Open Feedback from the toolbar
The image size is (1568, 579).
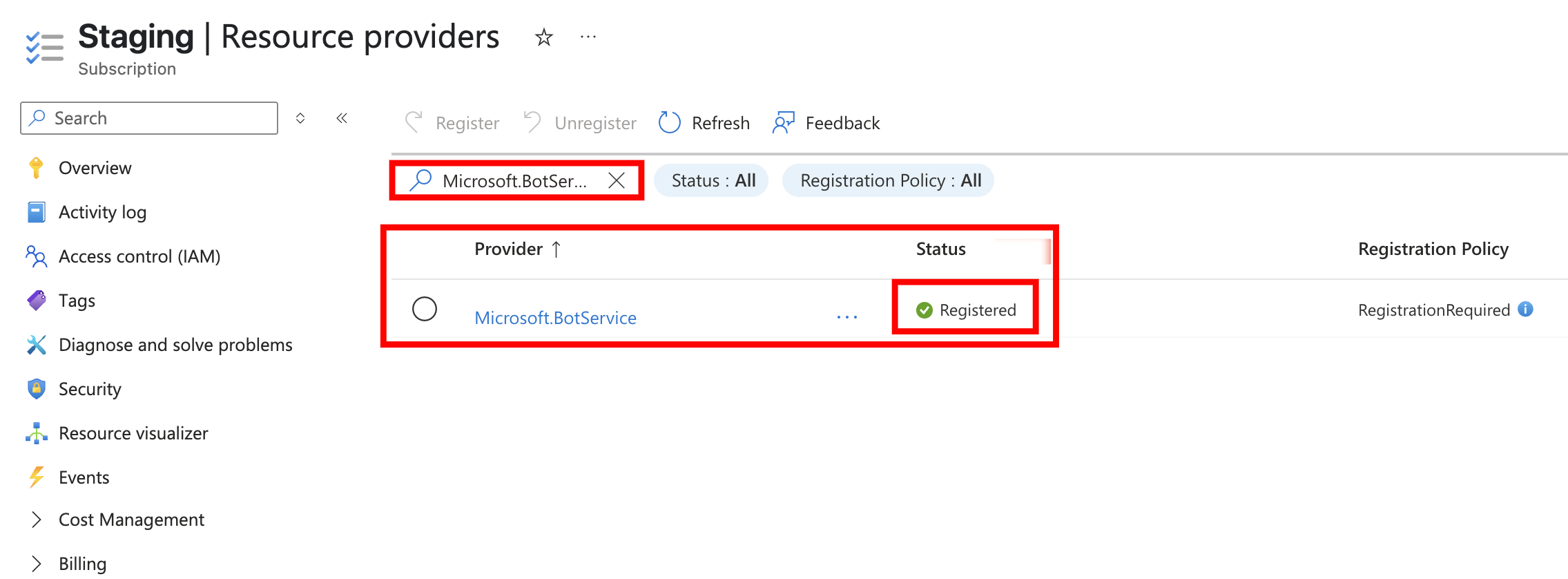pyautogui.click(x=826, y=123)
